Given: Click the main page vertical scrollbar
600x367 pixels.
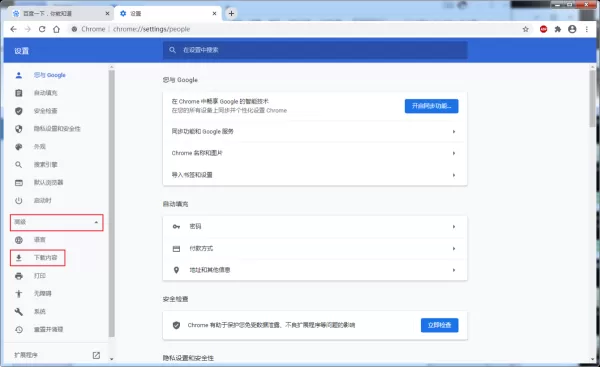Looking at the screenshot, I should [593, 99].
